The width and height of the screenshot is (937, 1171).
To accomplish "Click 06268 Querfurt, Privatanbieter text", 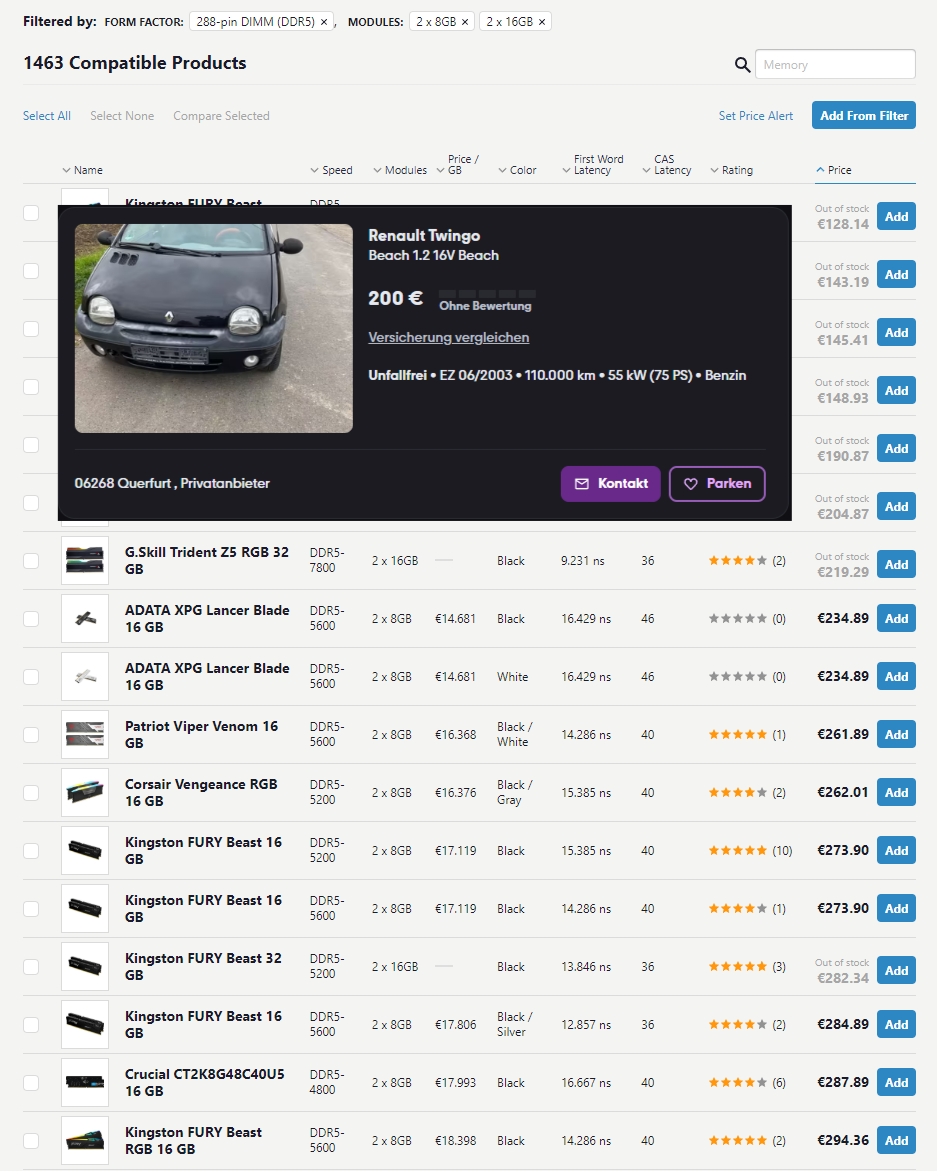I will (x=172, y=484).
